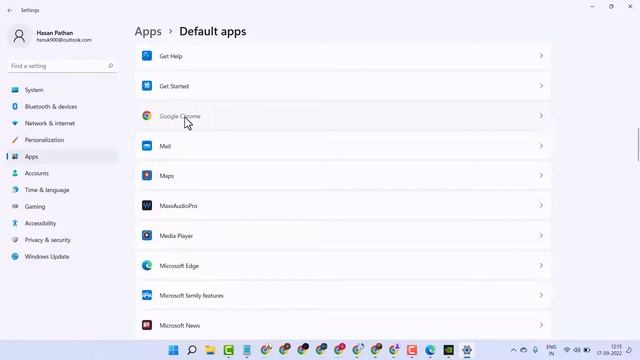Viewport: 640px width, 360px height.
Task: Click the Microsoft Edge list icon
Action: 147,265
